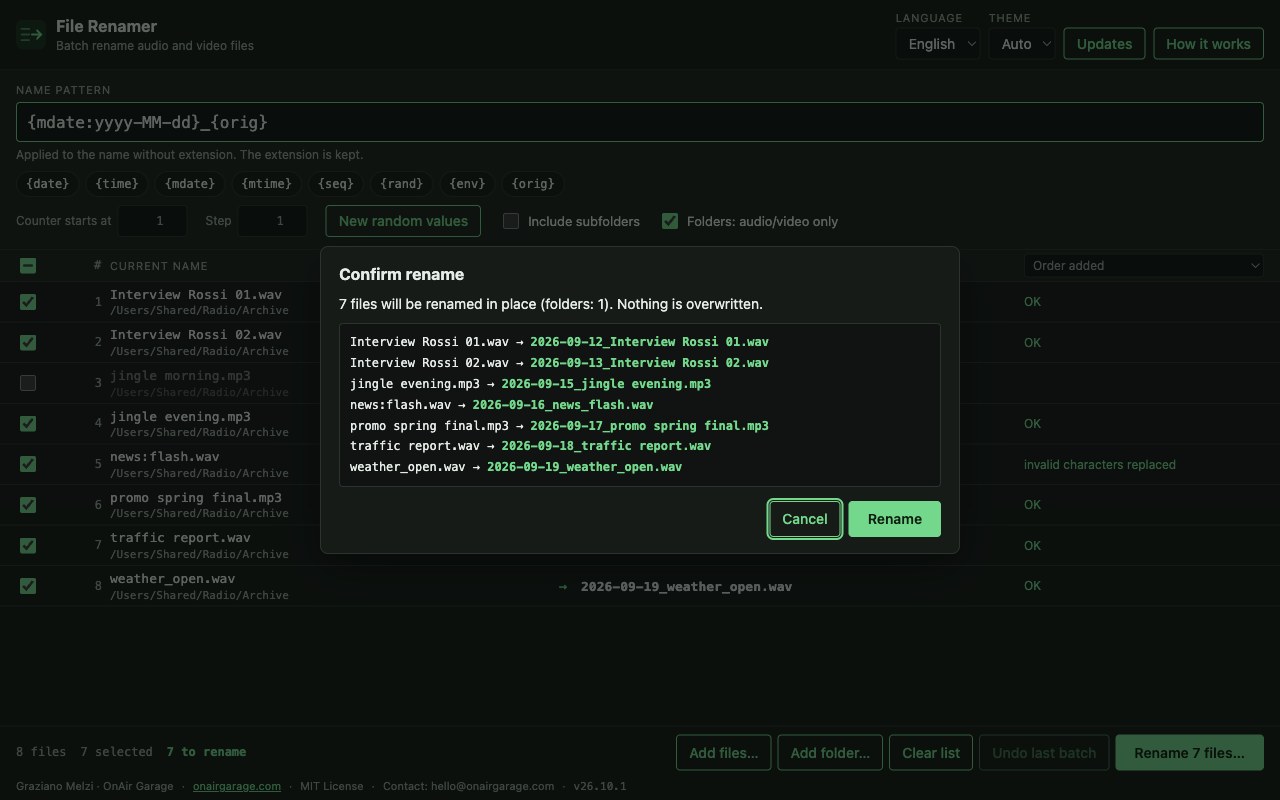Screen dimensions: 1280x800
Task: Enable the Include subfolders checkbox
Action: pos(511,221)
